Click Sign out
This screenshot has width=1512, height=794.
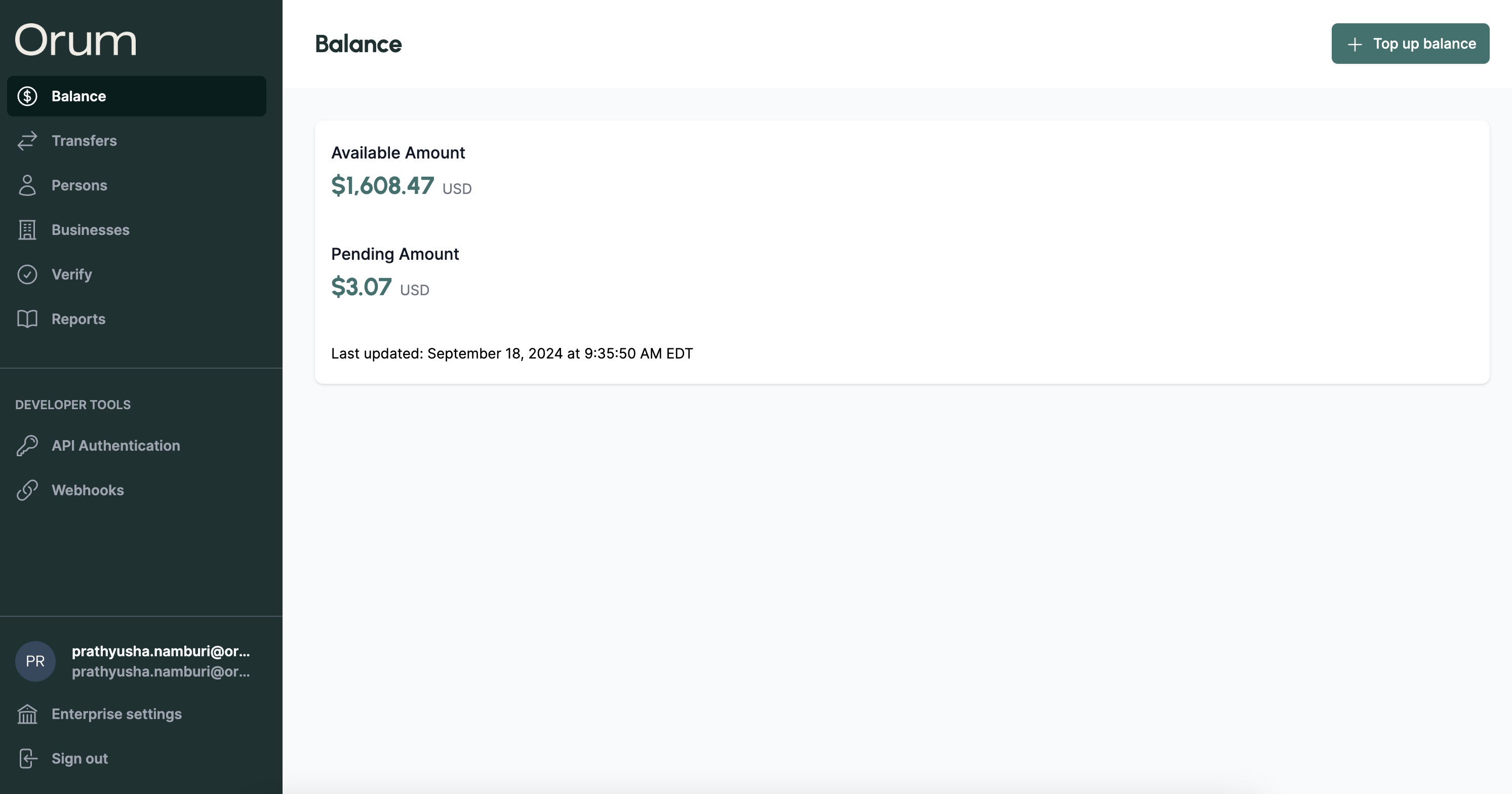(x=78, y=758)
